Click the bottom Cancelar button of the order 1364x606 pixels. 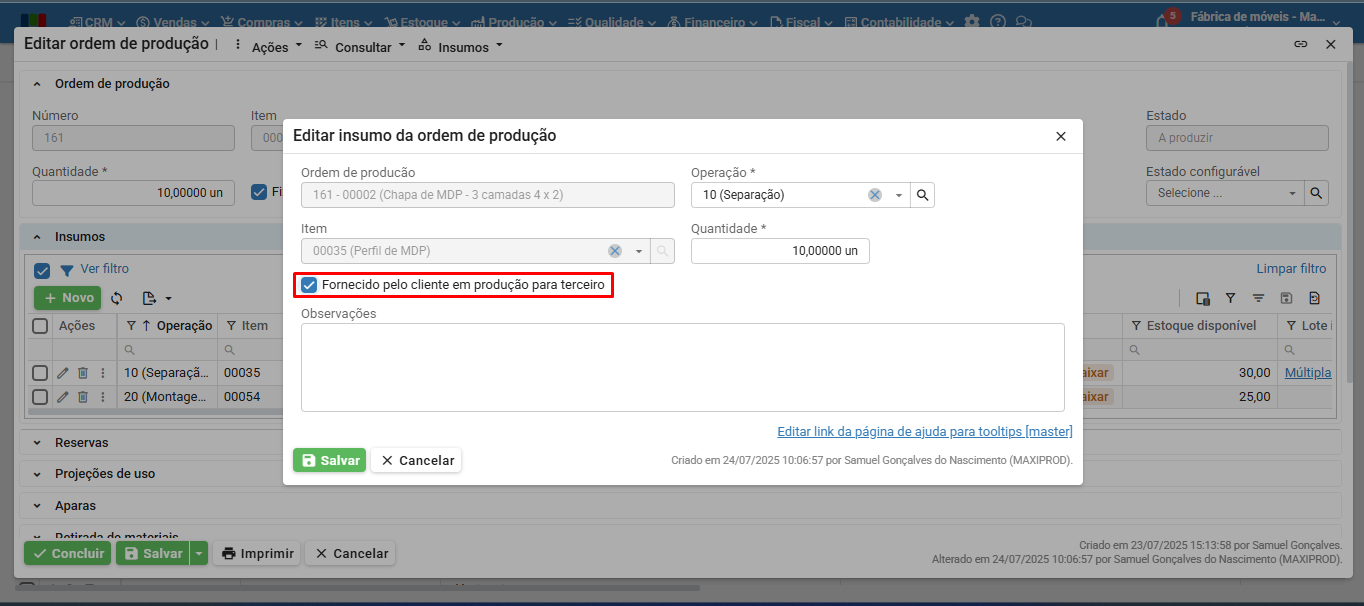coord(351,553)
